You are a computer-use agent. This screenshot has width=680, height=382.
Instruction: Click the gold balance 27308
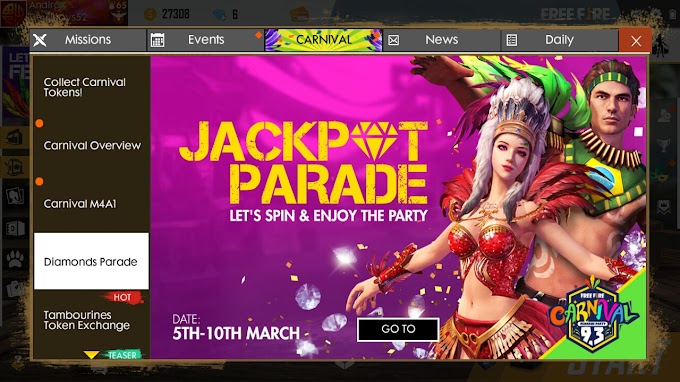176,14
